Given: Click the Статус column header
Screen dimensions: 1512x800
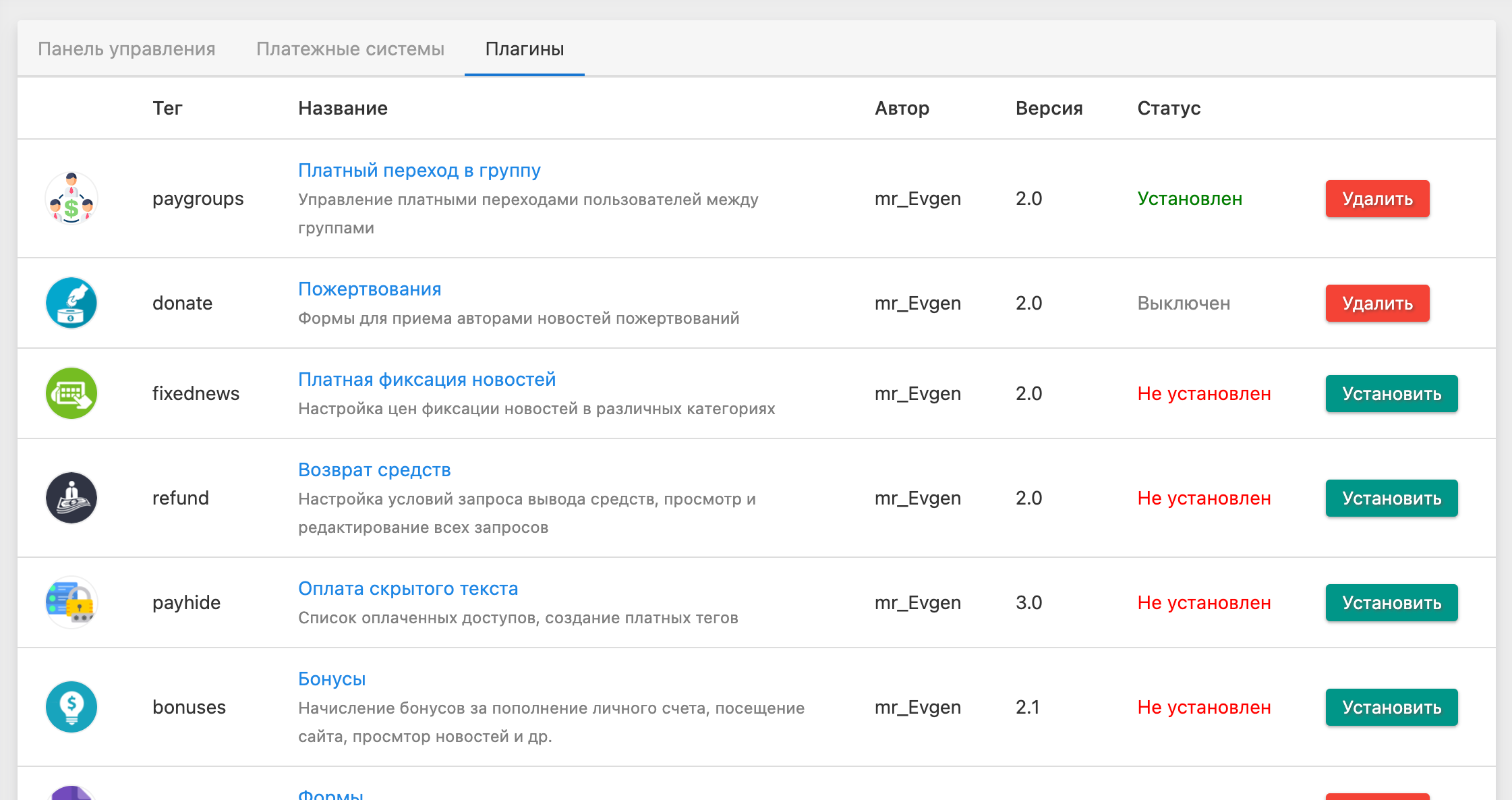Looking at the screenshot, I should click(x=1169, y=108).
